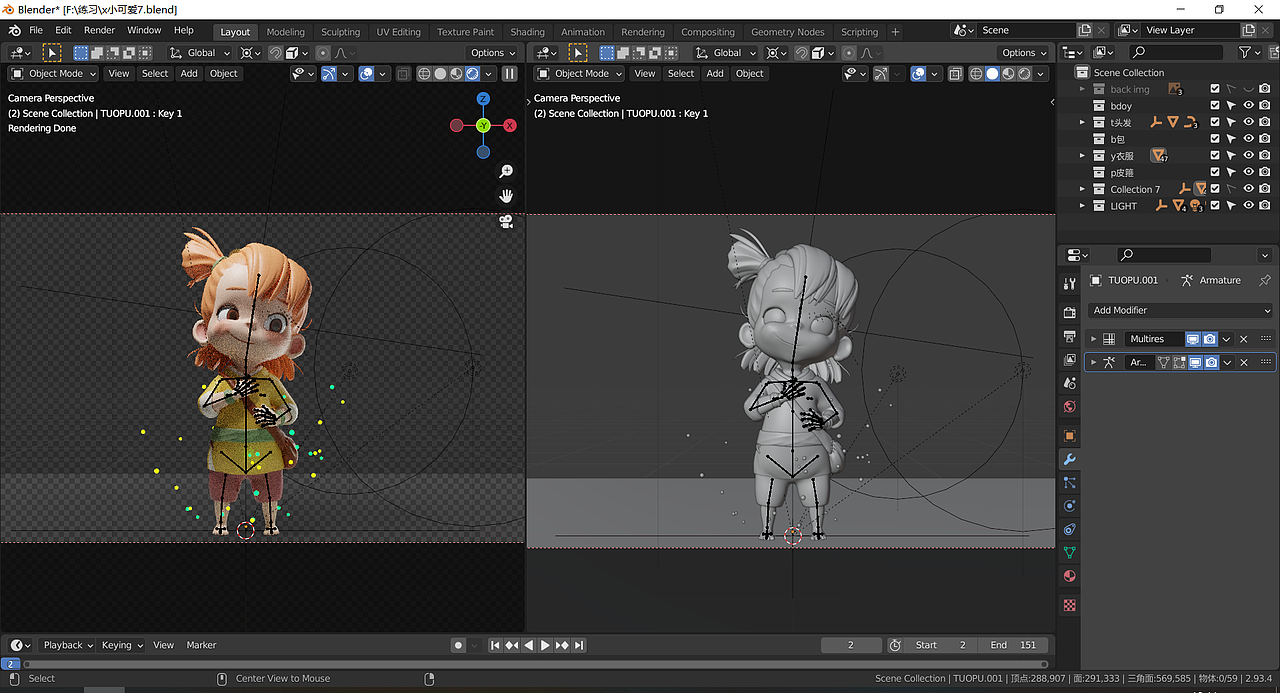The height and width of the screenshot is (693, 1280).
Task: Select solid shading in right viewport
Action: point(992,73)
